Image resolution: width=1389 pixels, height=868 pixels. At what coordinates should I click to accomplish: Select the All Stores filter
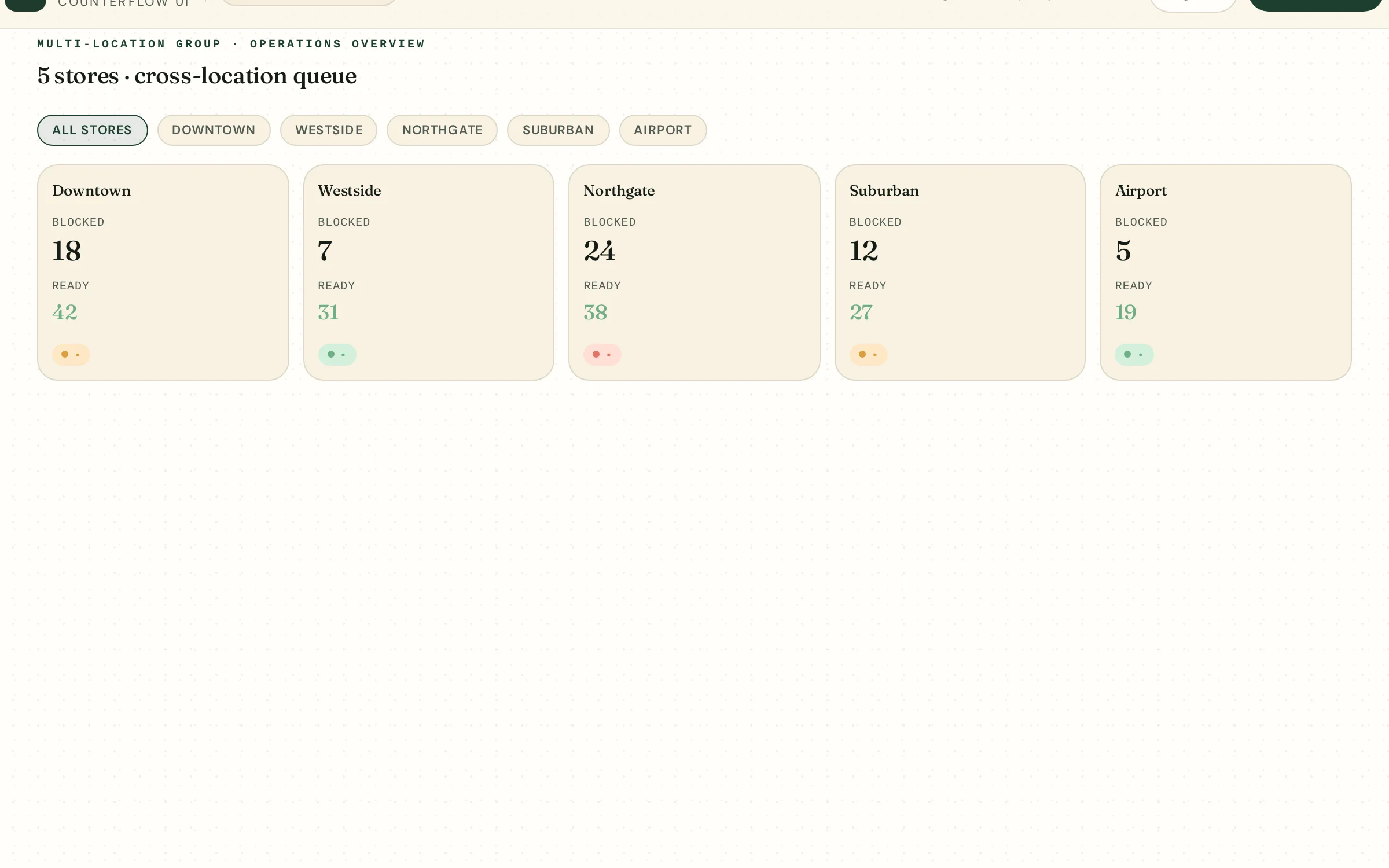click(93, 130)
